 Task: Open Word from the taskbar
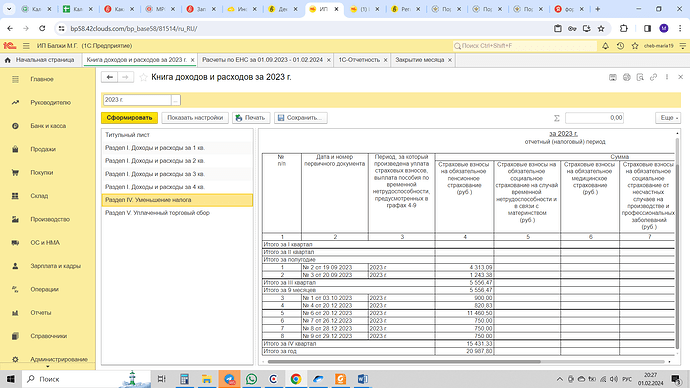(363, 379)
